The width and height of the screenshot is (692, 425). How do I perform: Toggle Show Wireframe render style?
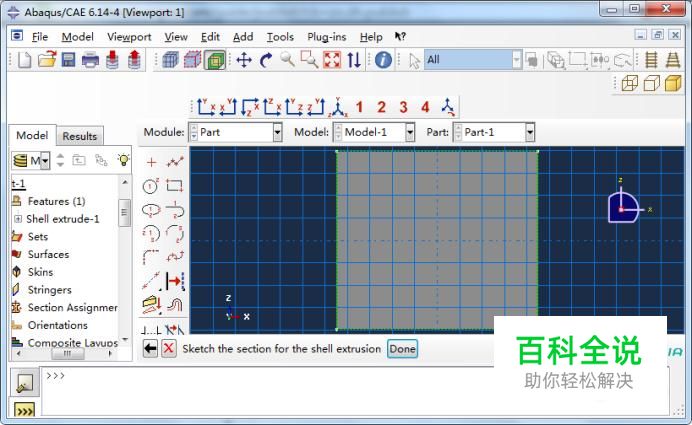[x=630, y=83]
